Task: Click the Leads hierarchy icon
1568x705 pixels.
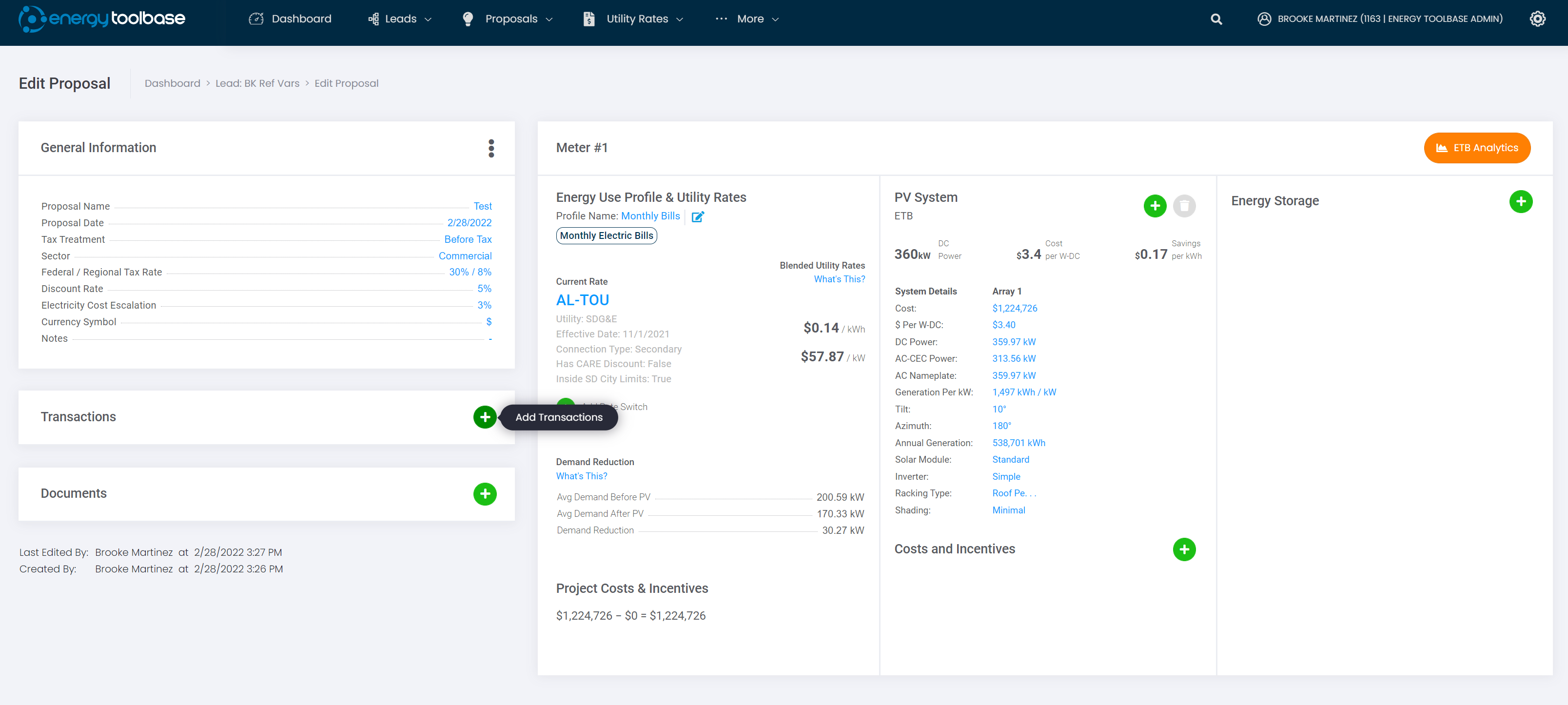Action: pyautogui.click(x=373, y=19)
